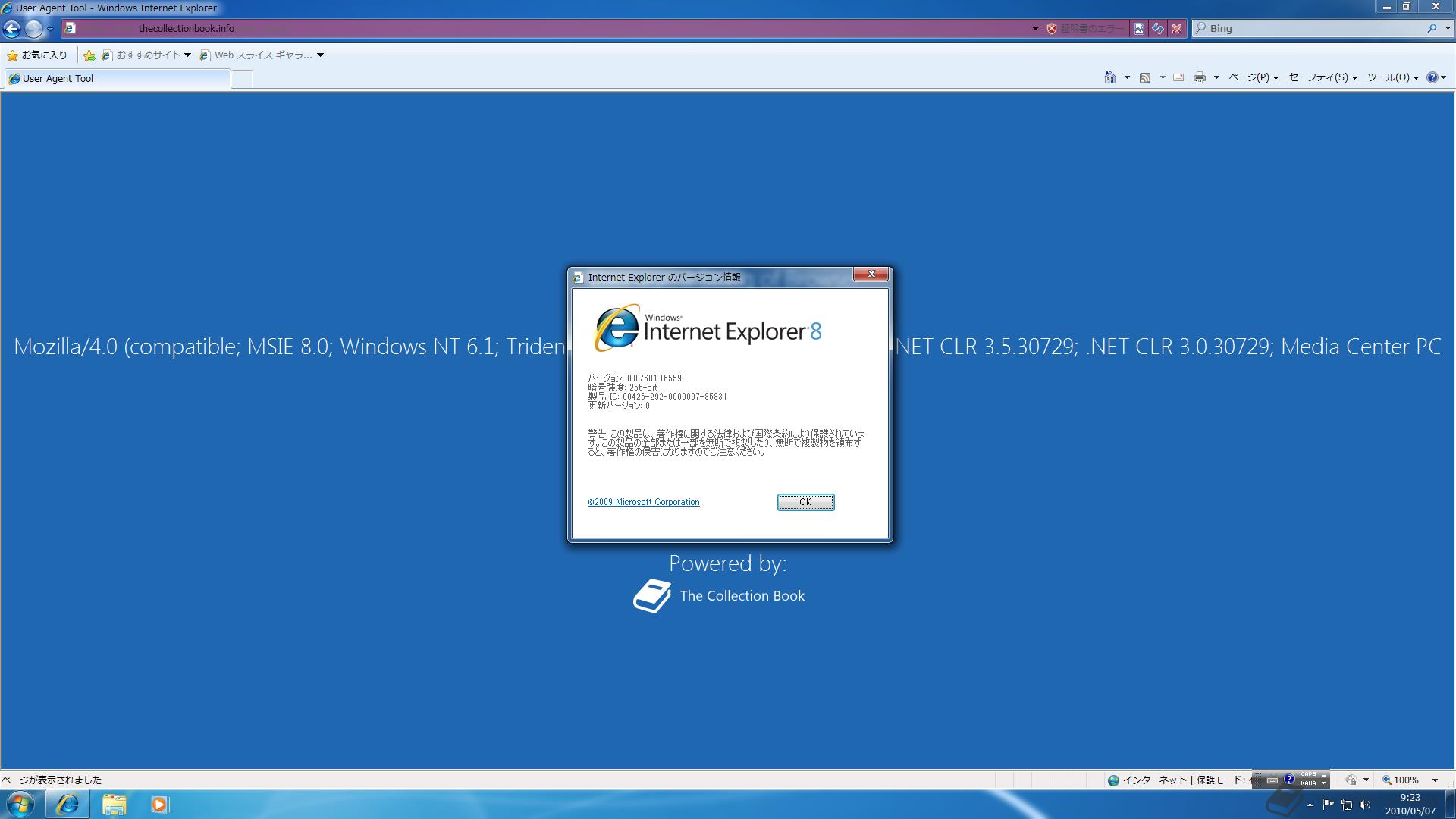This screenshot has height=819, width=1456.
Task: Stop loading with the red X icon
Action: [1177, 29]
